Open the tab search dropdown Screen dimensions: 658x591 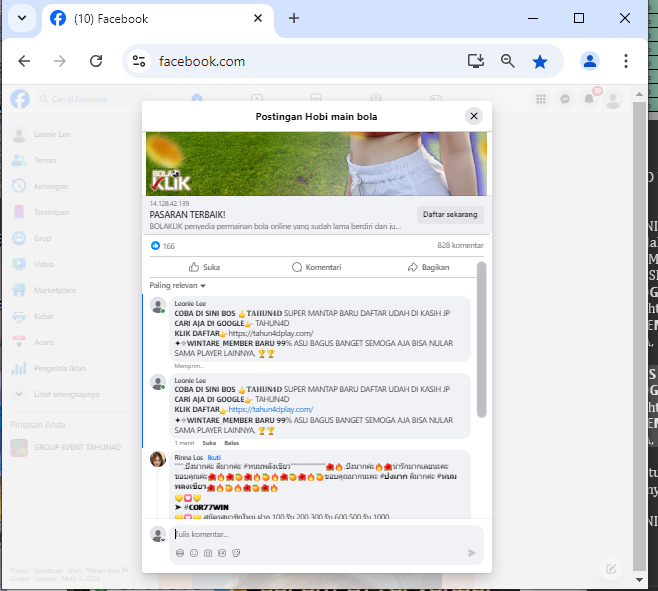pos(22,18)
